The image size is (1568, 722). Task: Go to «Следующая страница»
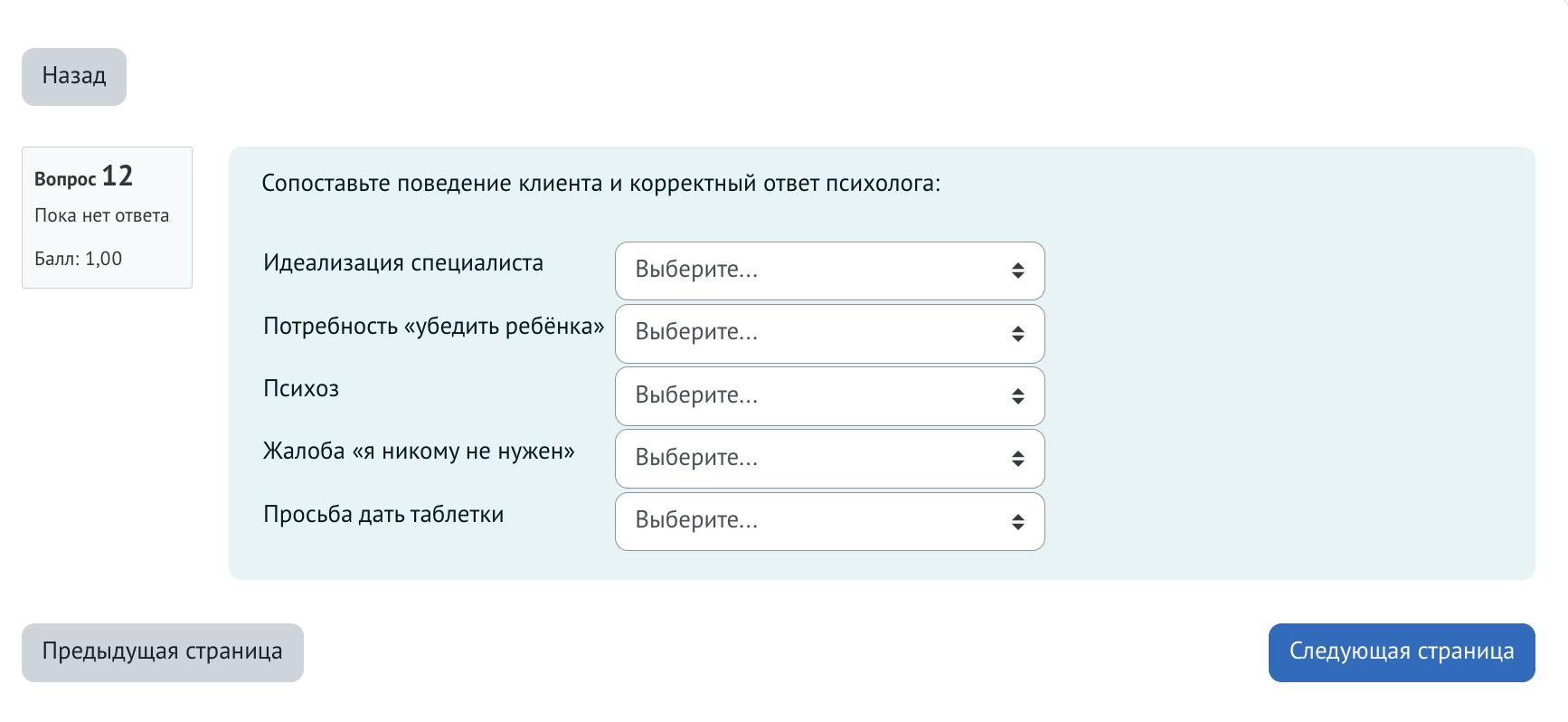pyautogui.click(x=1401, y=651)
